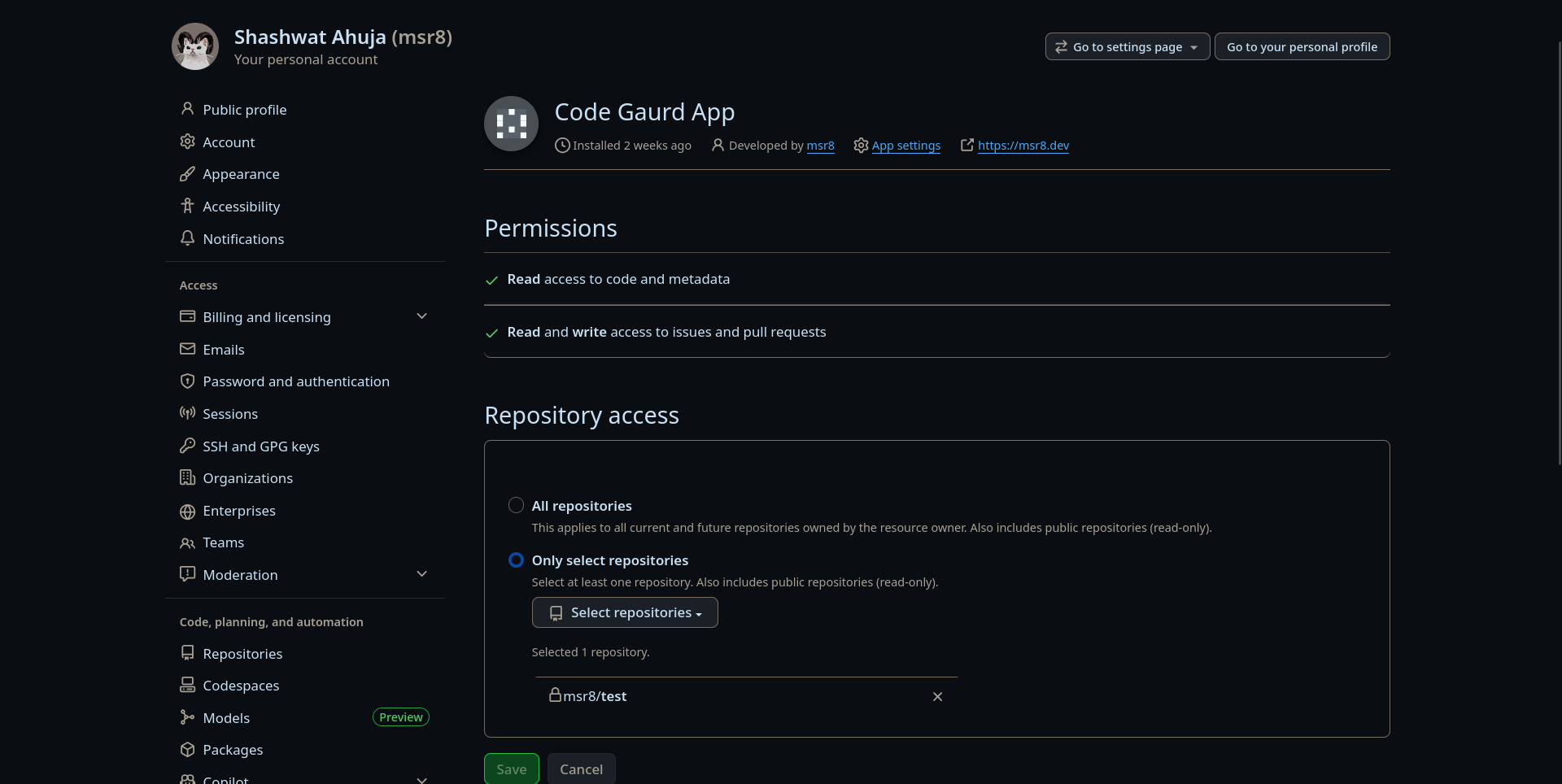
Task: Click the Appearance paintbrush icon
Action: [x=187, y=173]
